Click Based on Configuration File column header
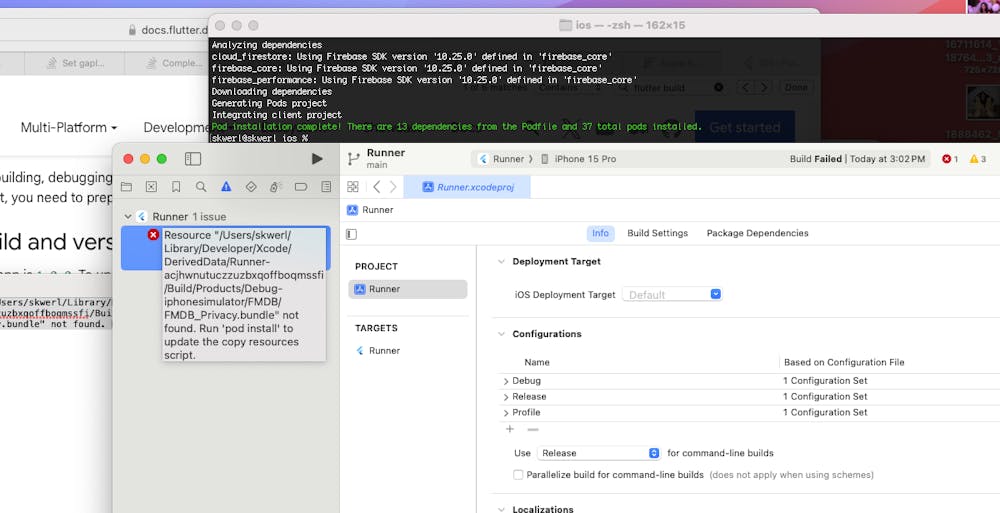1000x513 pixels. tap(844, 362)
